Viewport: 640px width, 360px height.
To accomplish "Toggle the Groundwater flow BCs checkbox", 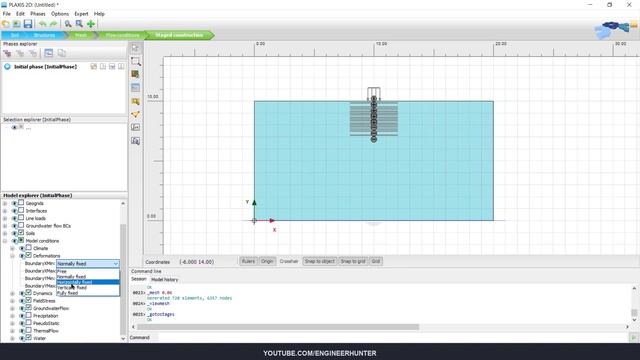I will coord(21,225).
